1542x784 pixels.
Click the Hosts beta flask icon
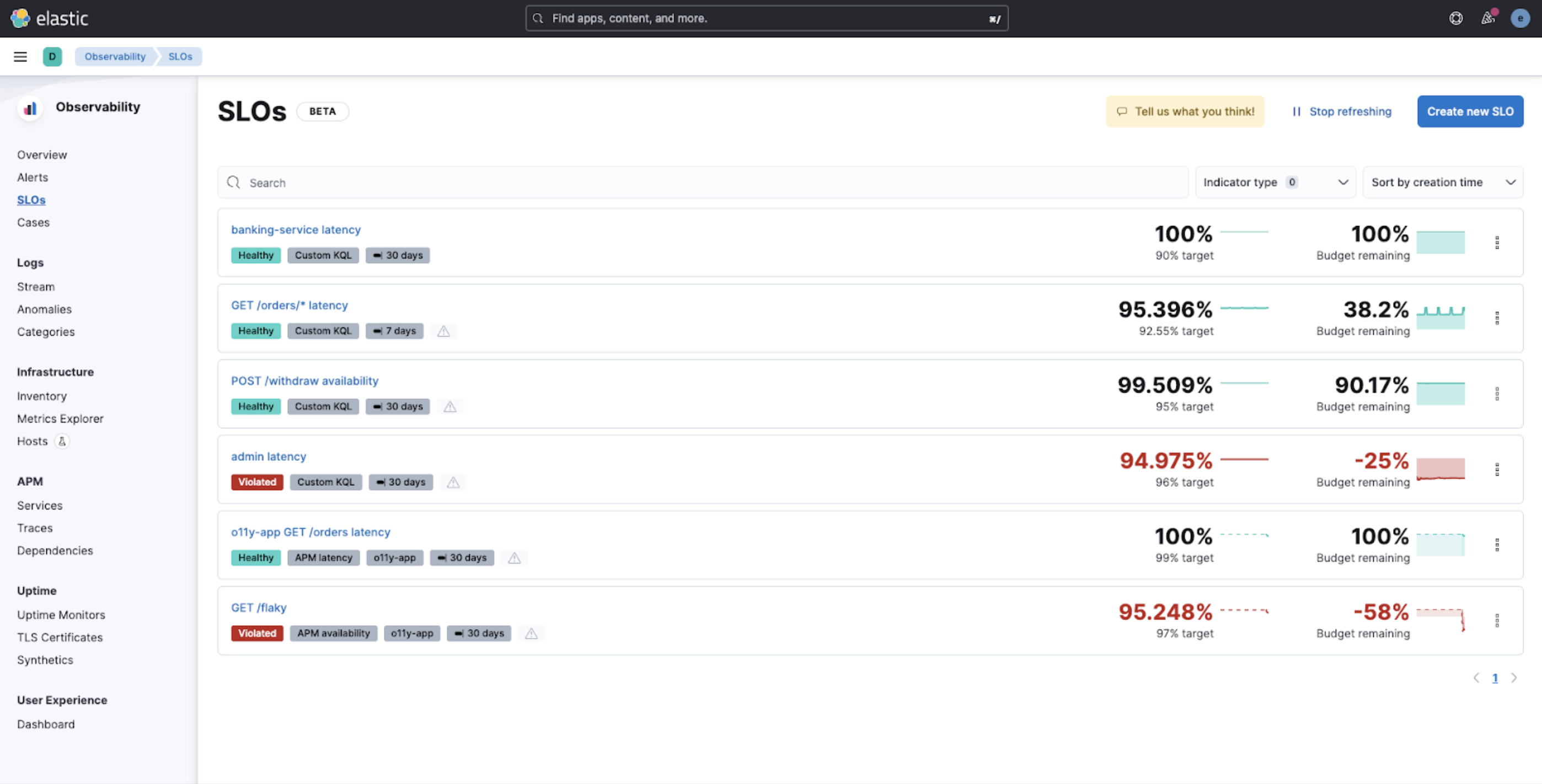tap(62, 442)
